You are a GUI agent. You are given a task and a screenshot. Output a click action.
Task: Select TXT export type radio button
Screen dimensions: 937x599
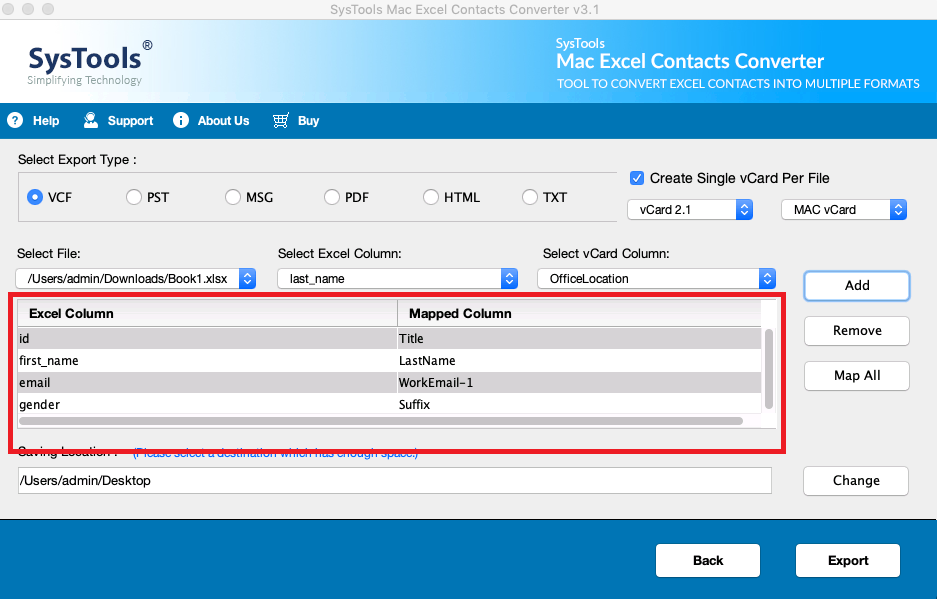coord(530,197)
